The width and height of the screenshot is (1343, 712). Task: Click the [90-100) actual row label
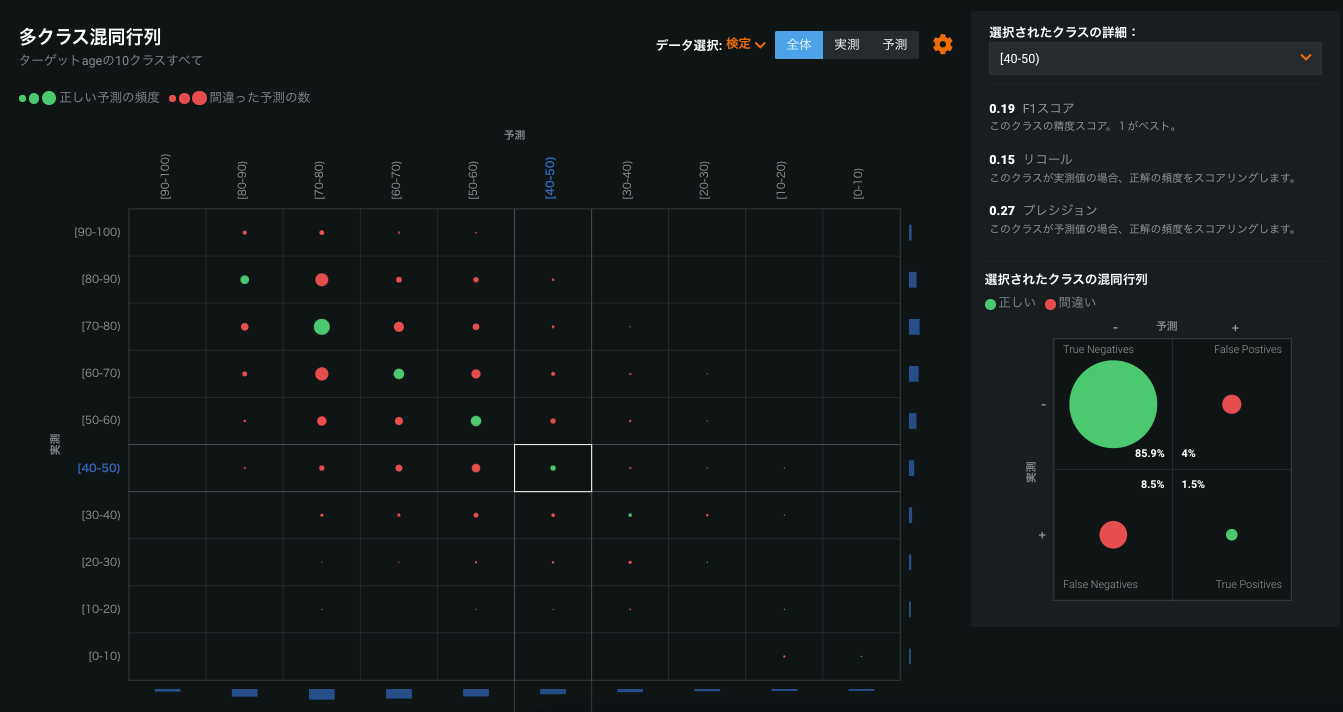tap(97, 232)
